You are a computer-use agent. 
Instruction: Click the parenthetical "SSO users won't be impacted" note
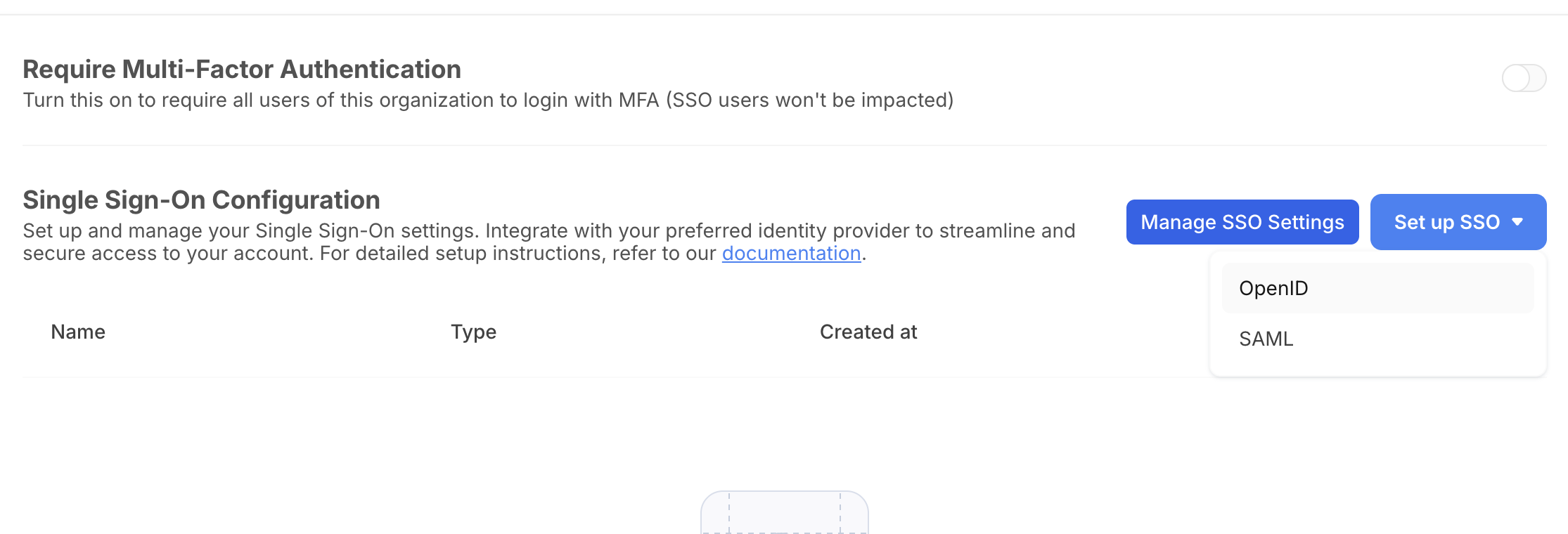point(809,100)
